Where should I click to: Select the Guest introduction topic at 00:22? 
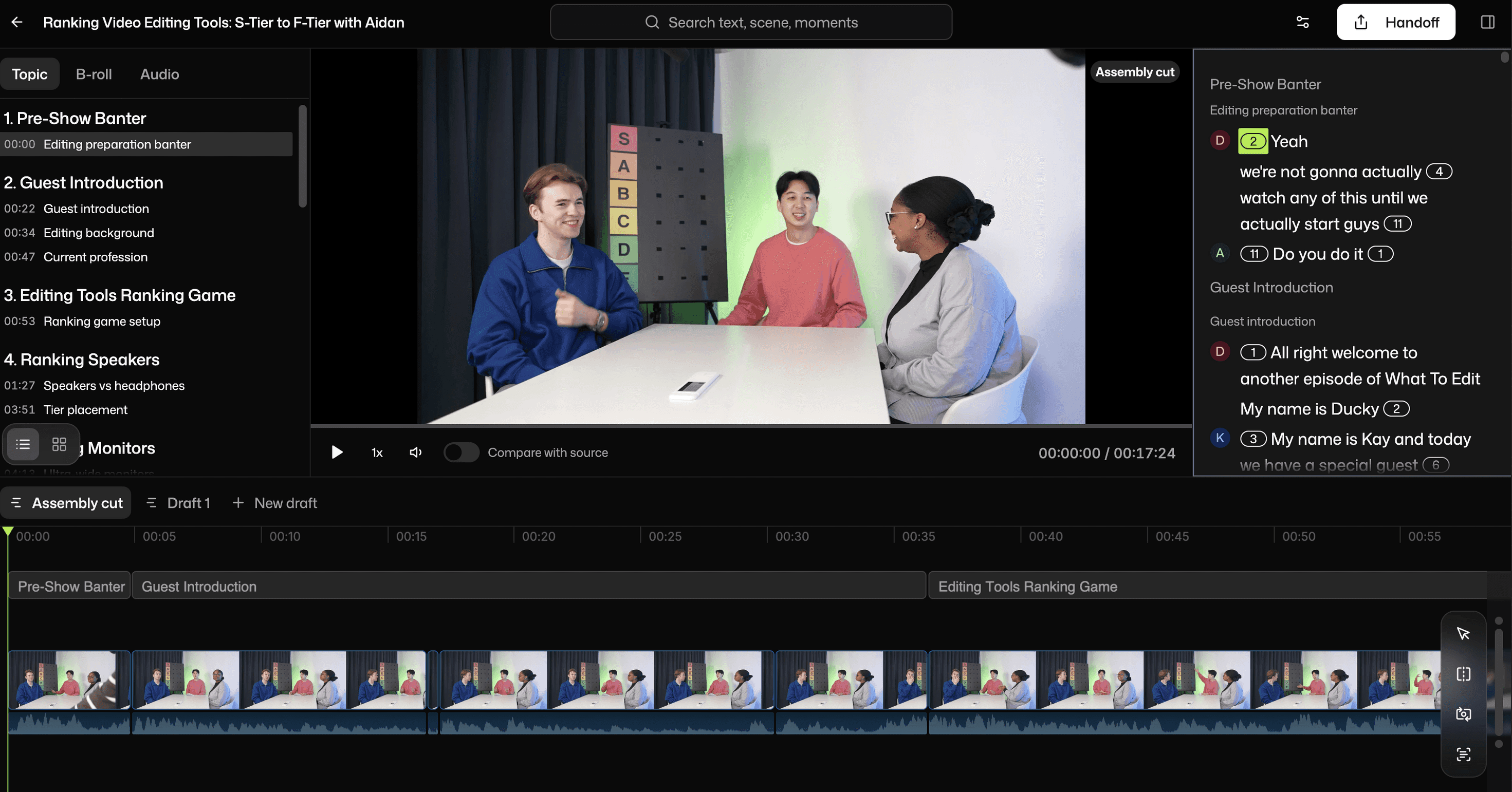tap(146, 209)
